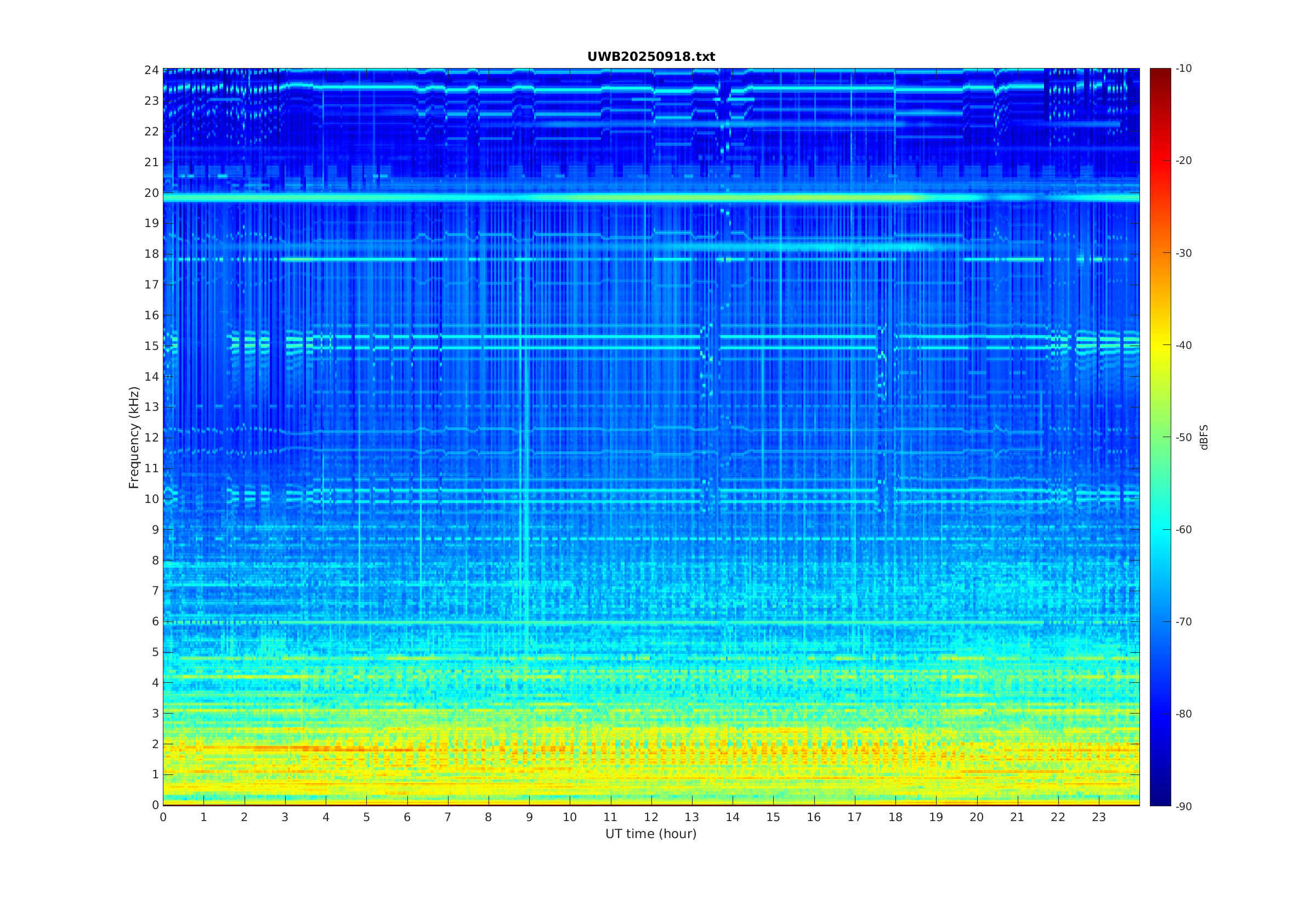
Task: Click the dark blue bottom of the colorbar
Action: [1160, 797]
